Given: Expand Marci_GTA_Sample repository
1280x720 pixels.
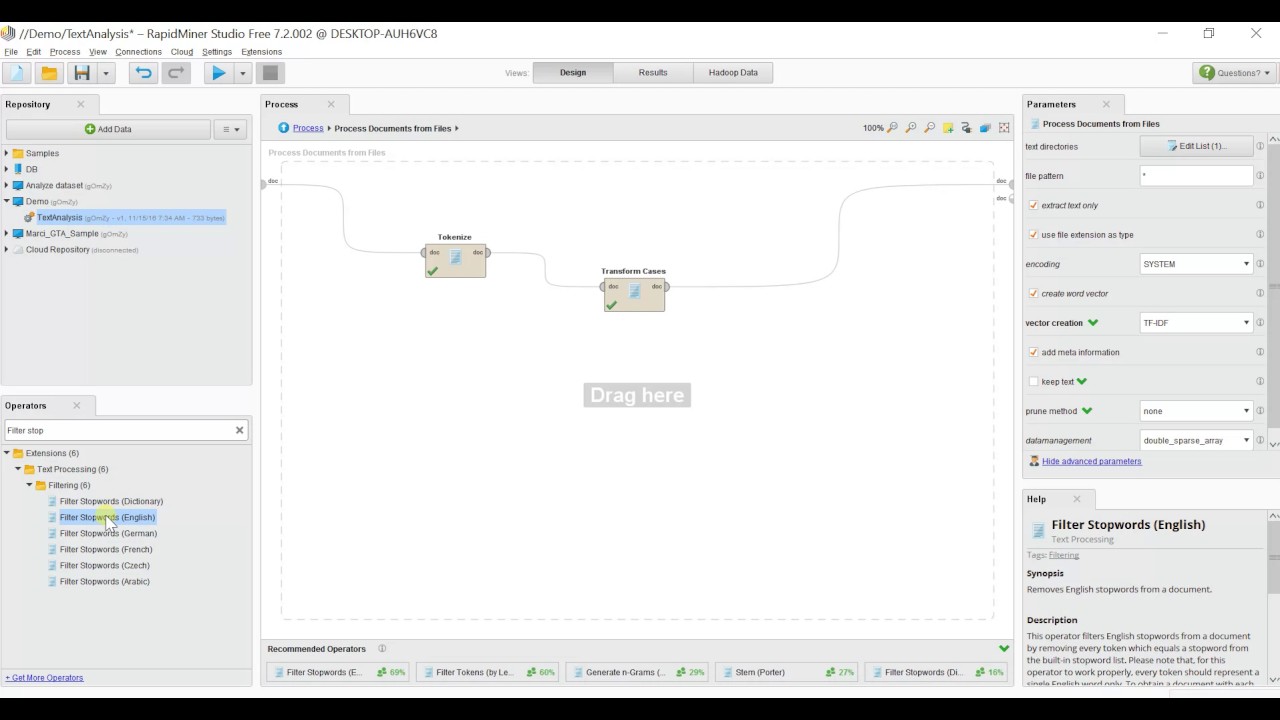Looking at the screenshot, I should pyautogui.click(x=6, y=233).
